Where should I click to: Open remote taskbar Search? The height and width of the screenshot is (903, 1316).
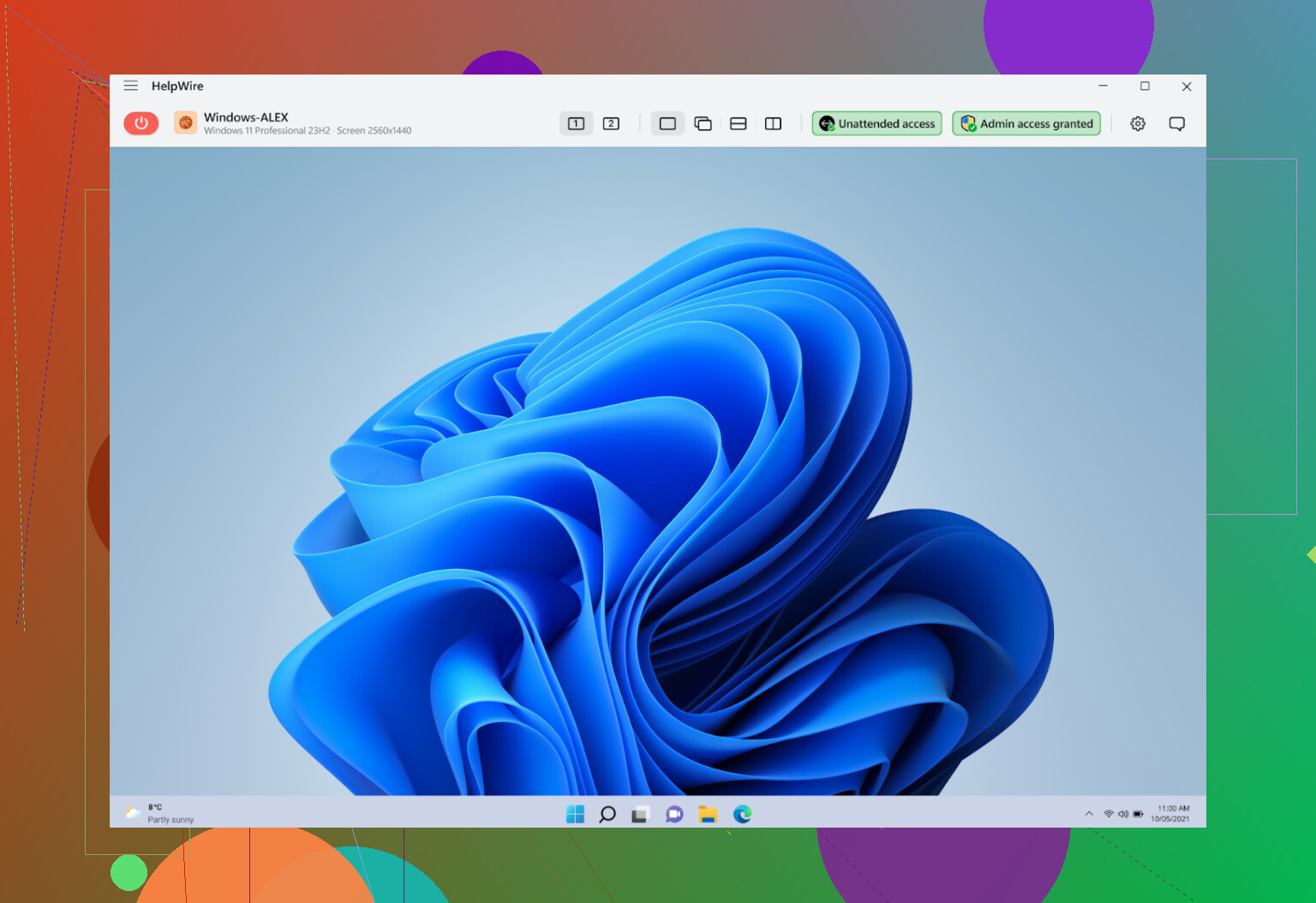[x=607, y=814]
